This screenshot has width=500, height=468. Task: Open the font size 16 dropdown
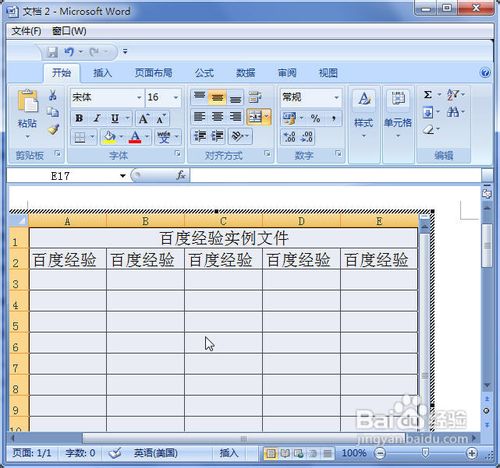tap(176, 97)
